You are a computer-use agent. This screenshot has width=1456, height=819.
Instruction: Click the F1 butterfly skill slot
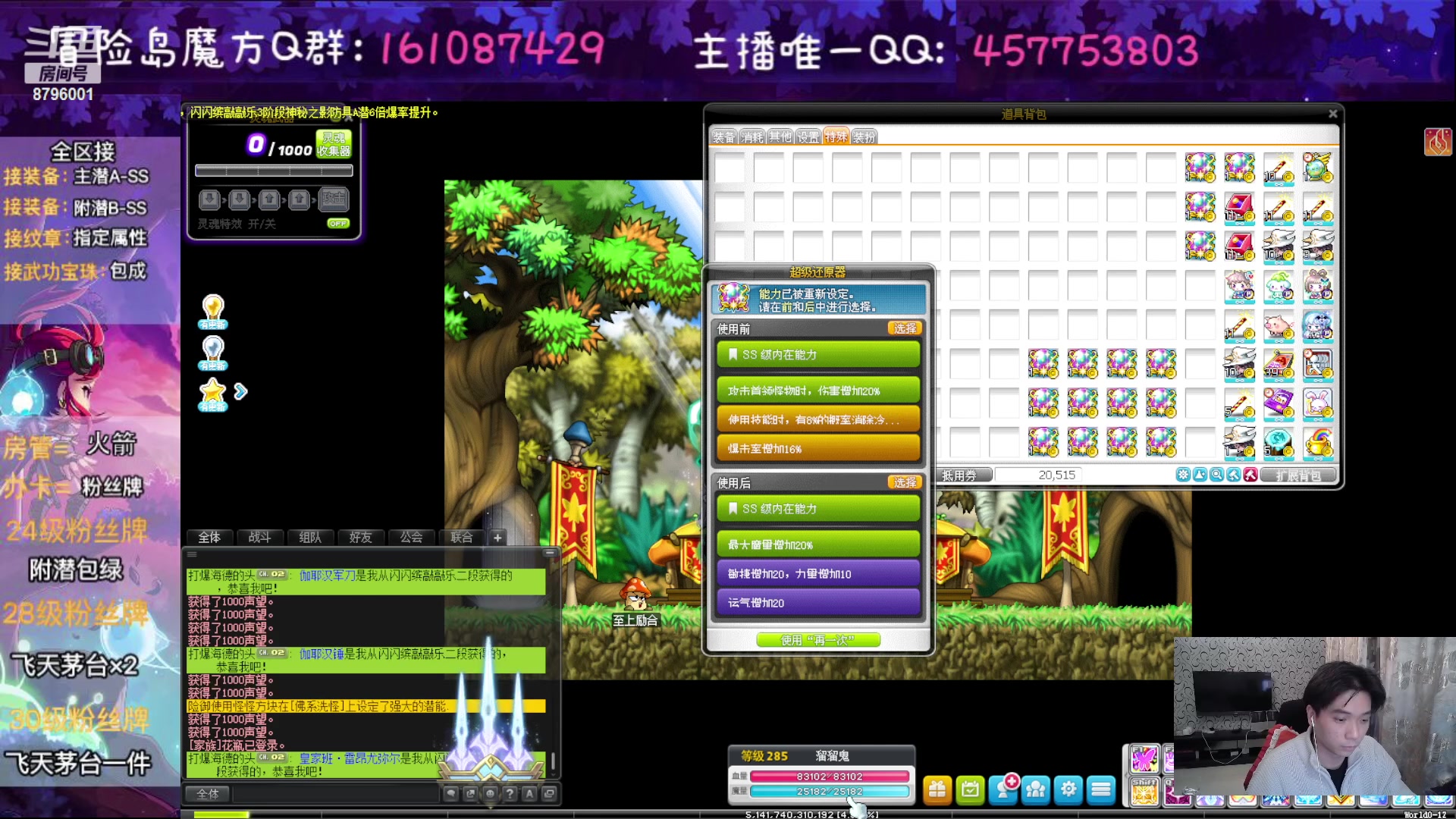click(x=1144, y=759)
